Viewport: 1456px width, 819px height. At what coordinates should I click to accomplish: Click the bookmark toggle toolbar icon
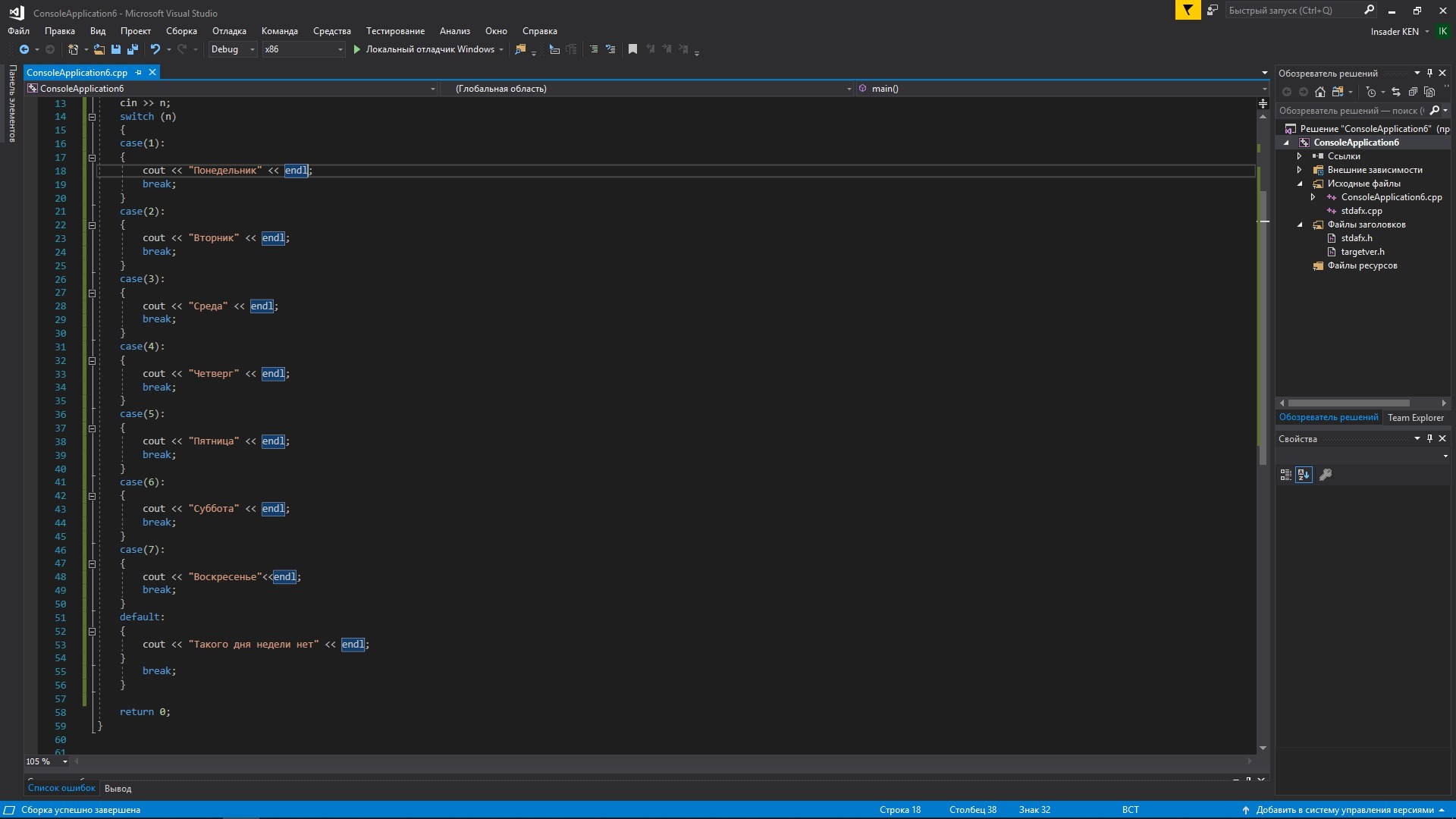coord(632,49)
